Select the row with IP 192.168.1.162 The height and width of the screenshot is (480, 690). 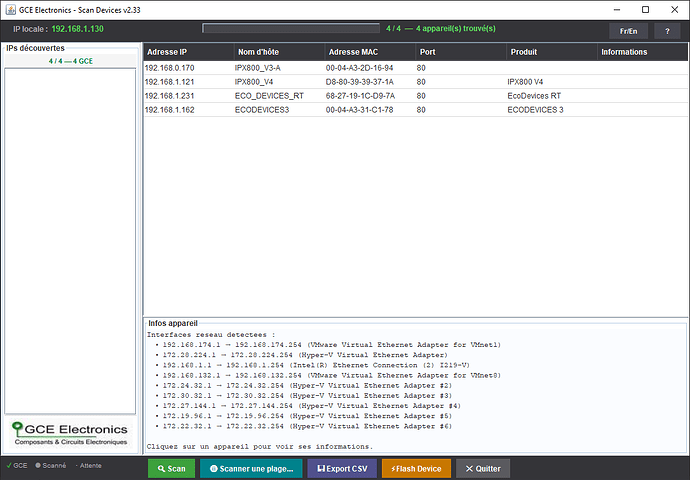tap(415, 110)
